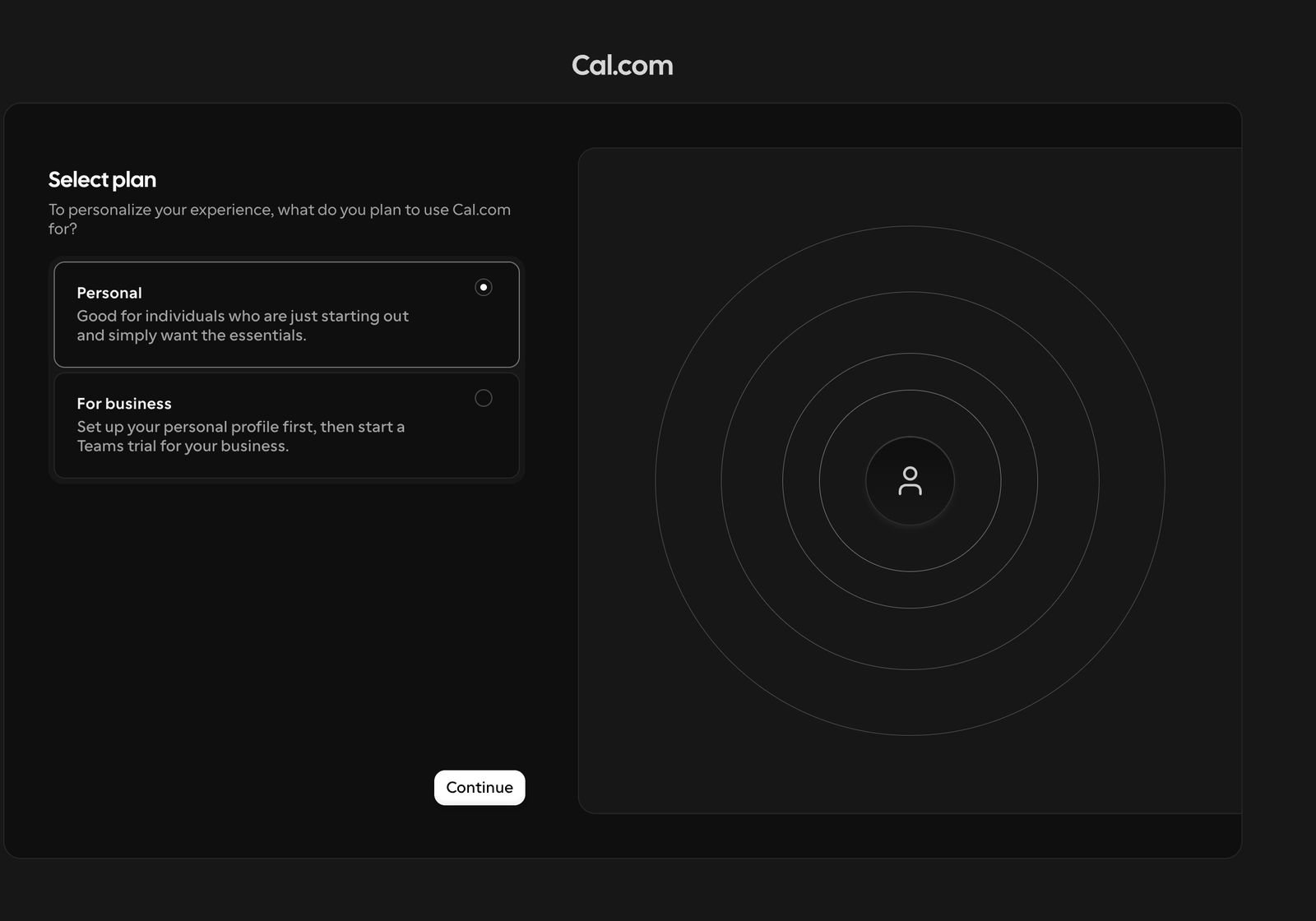
Task: Click the 'Good for individuals' description text
Action: tap(243, 326)
